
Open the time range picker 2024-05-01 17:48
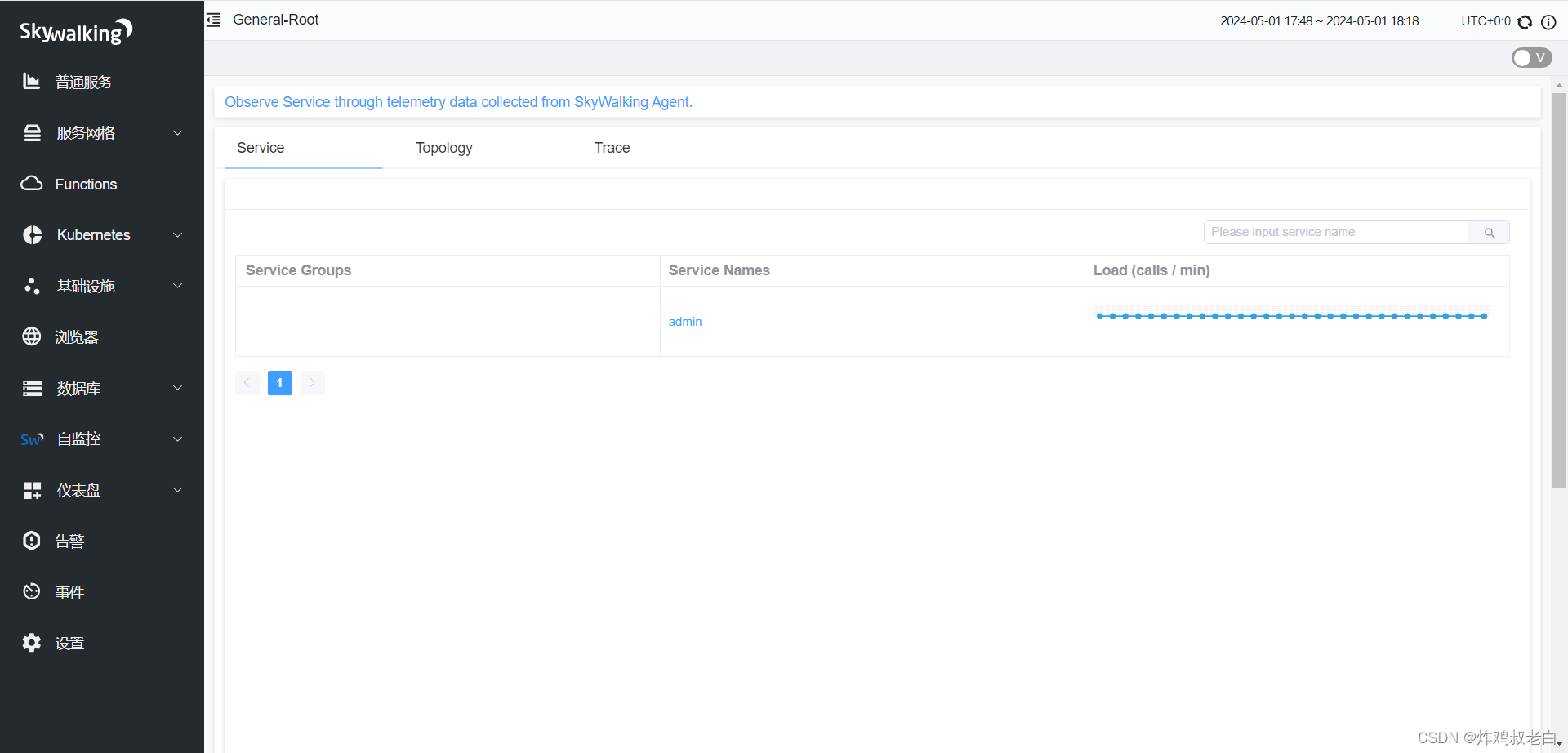(x=1319, y=21)
